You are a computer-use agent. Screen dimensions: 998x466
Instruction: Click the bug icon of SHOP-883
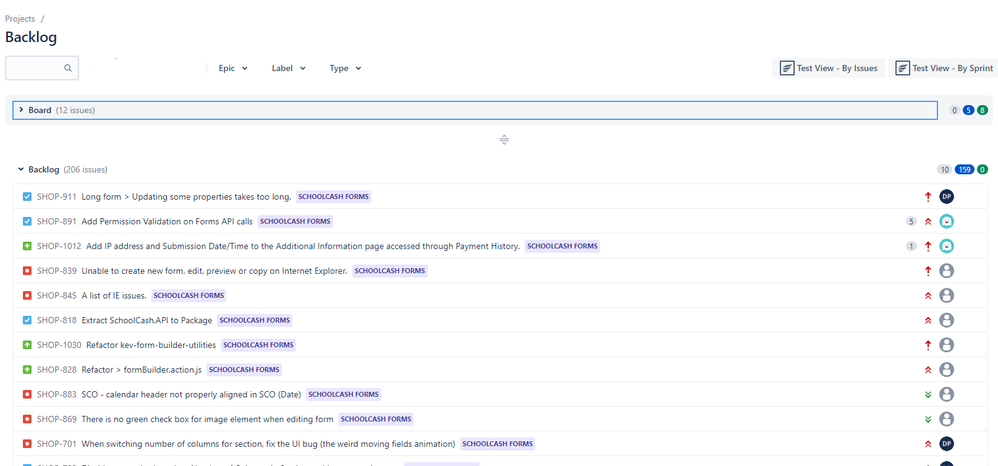(x=27, y=394)
